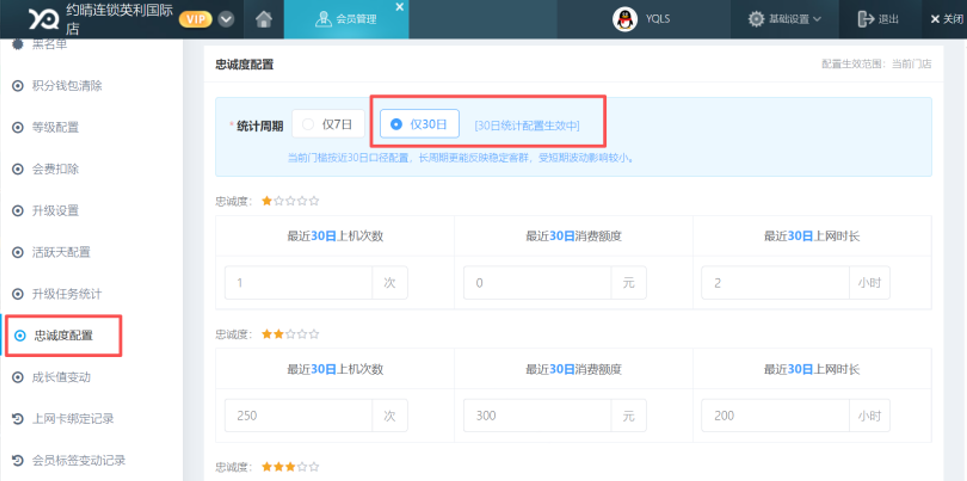Go to home via house icon
The width and height of the screenshot is (967, 481).
tap(264, 20)
